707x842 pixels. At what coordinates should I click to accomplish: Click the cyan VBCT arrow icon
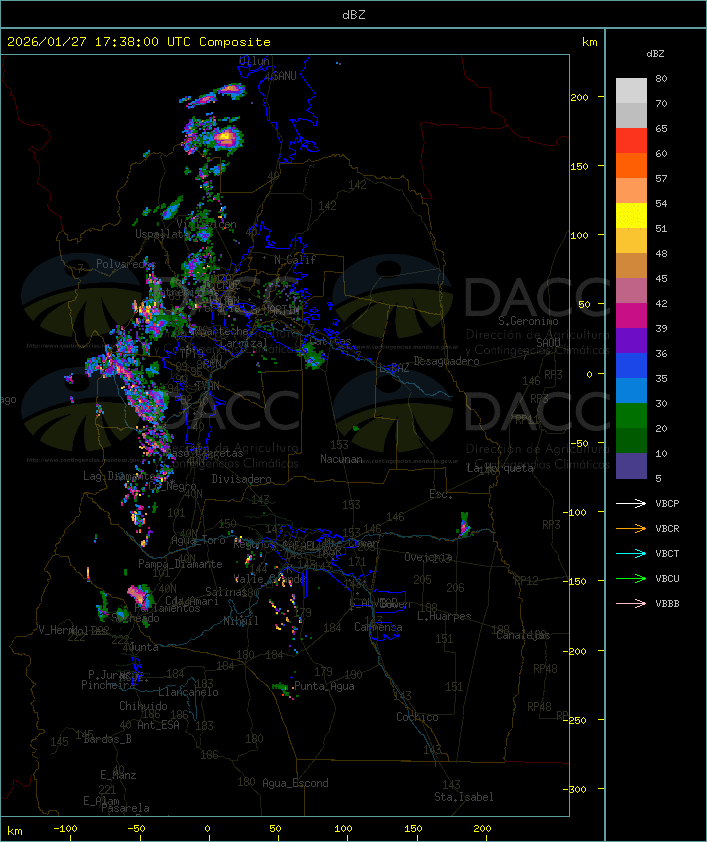pyautogui.click(x=631, y=554)
